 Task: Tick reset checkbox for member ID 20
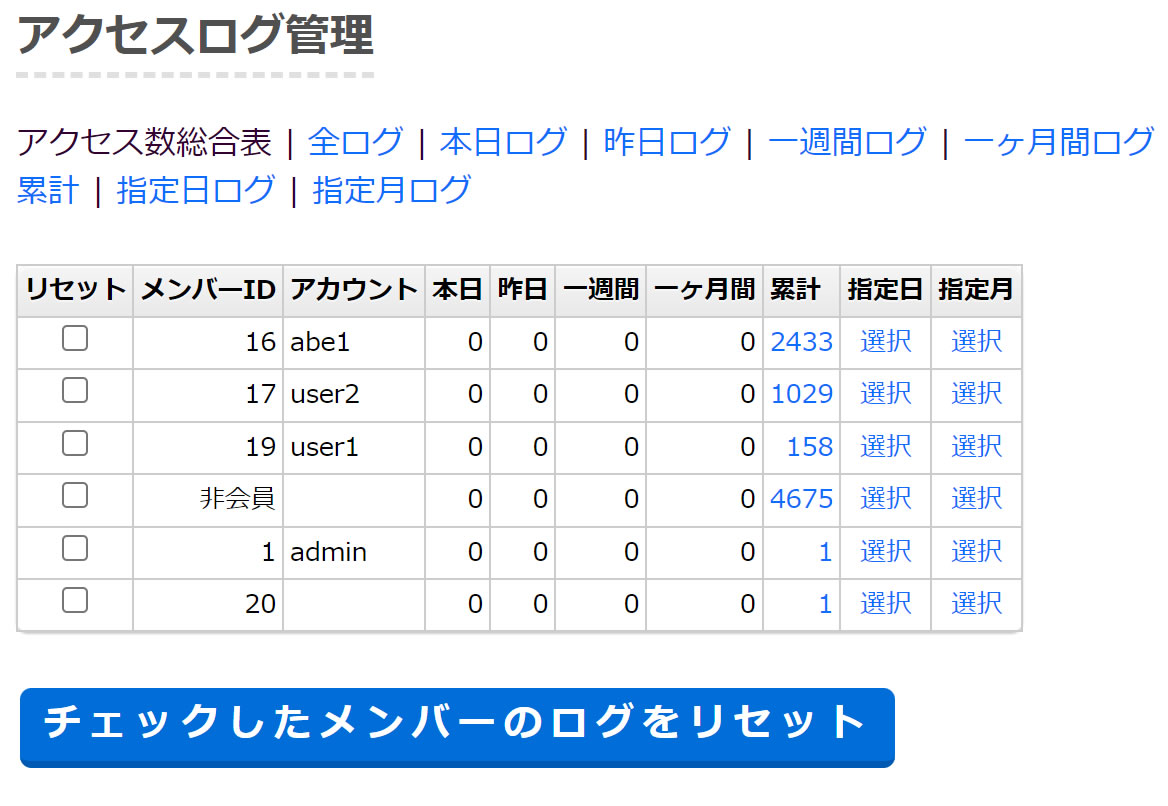(x=75, y=600)
